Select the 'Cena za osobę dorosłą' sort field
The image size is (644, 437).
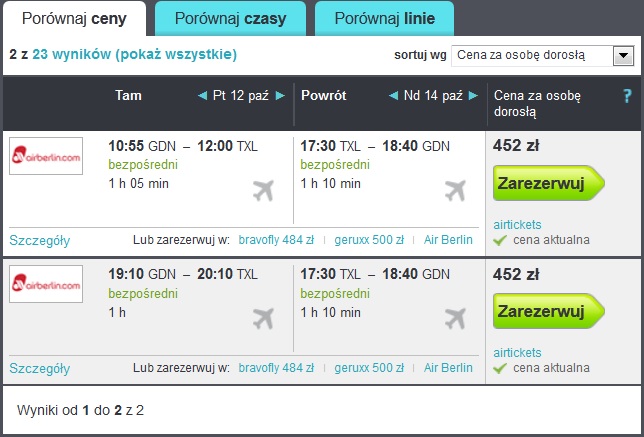point(542,55)
